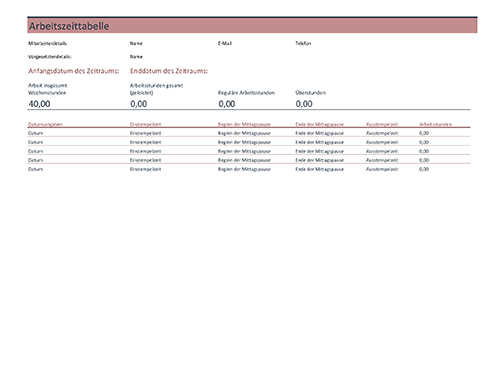498x382 pixels.
Task: Click the E-Mail field in employee row
Action: coord(225,43)
